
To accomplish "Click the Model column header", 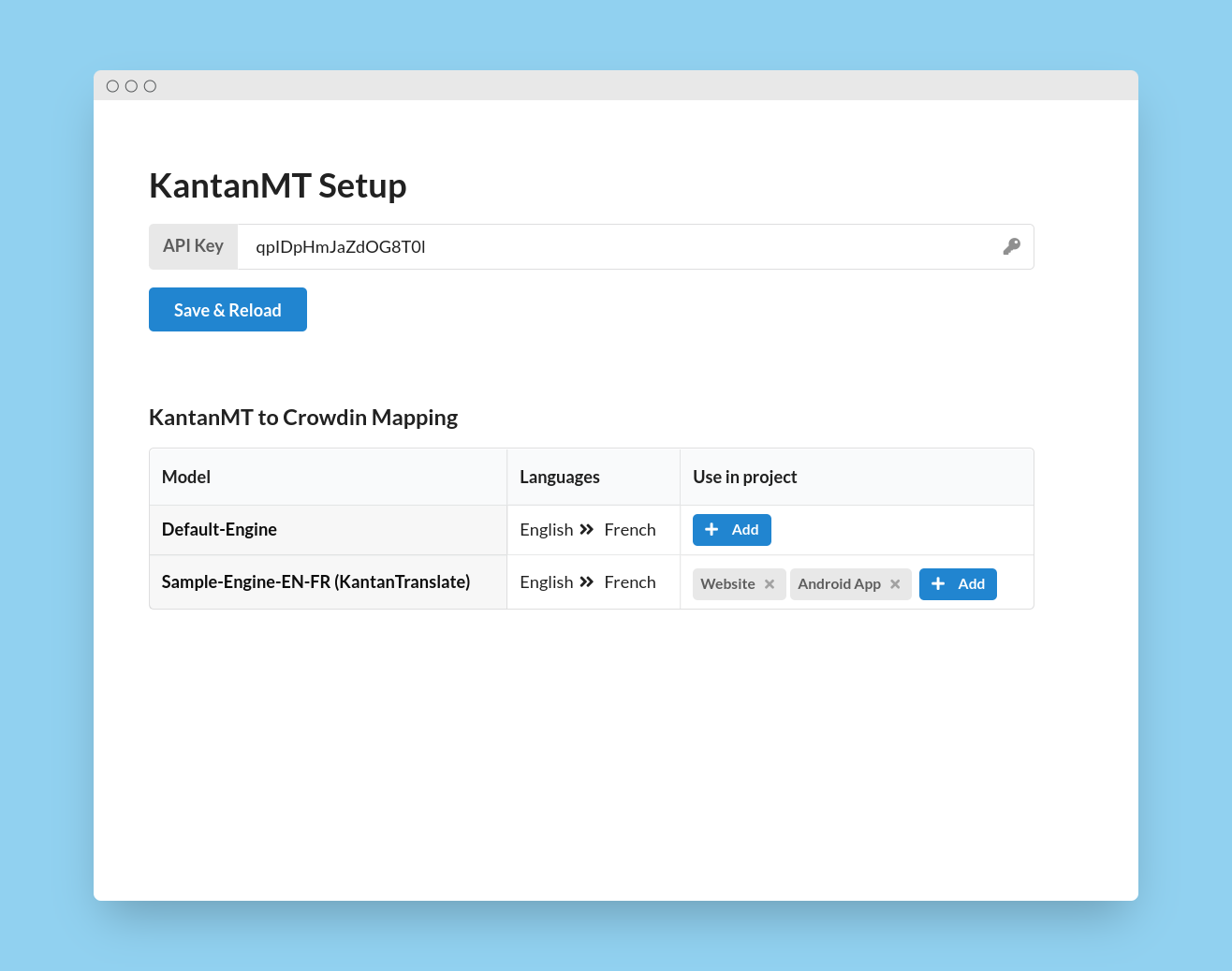I will pos(186,478).
